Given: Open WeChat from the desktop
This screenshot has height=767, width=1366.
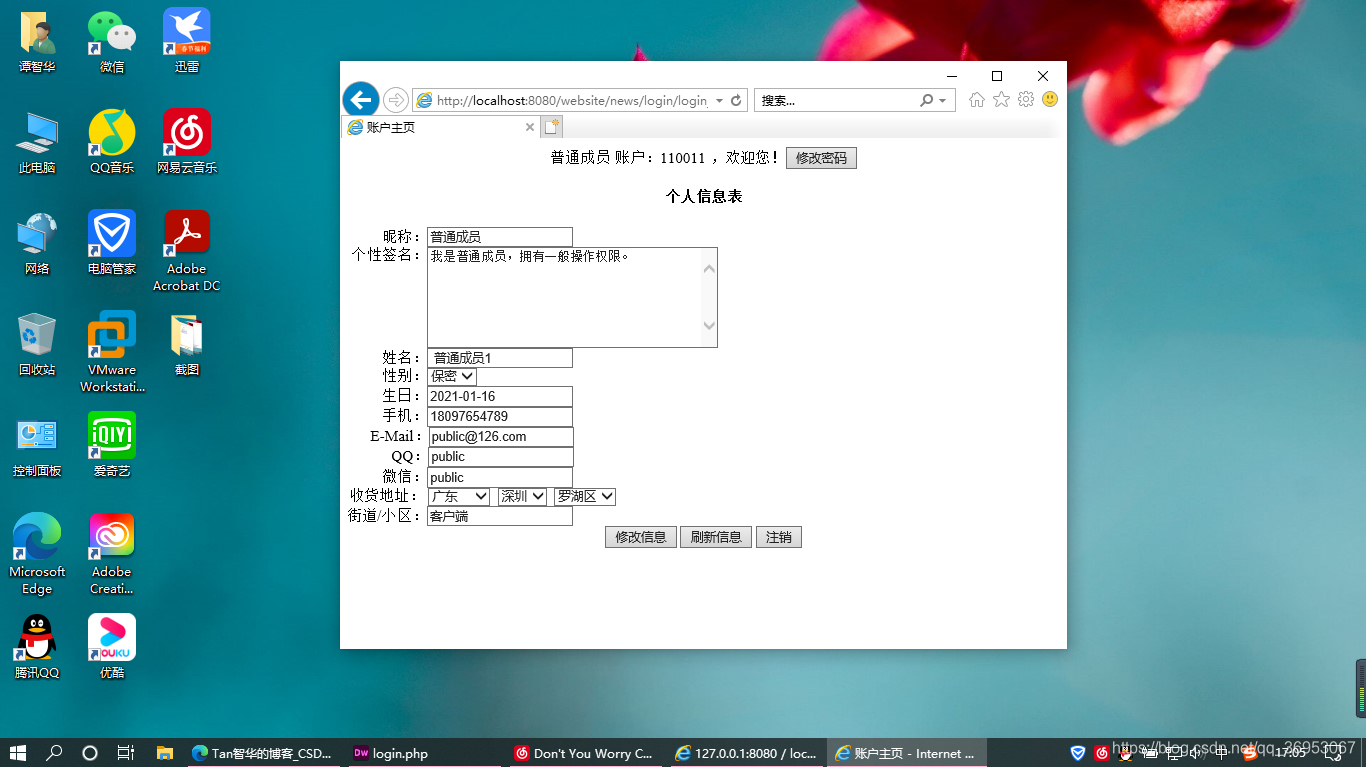Looking at the screenshot, I should point(110,30).
